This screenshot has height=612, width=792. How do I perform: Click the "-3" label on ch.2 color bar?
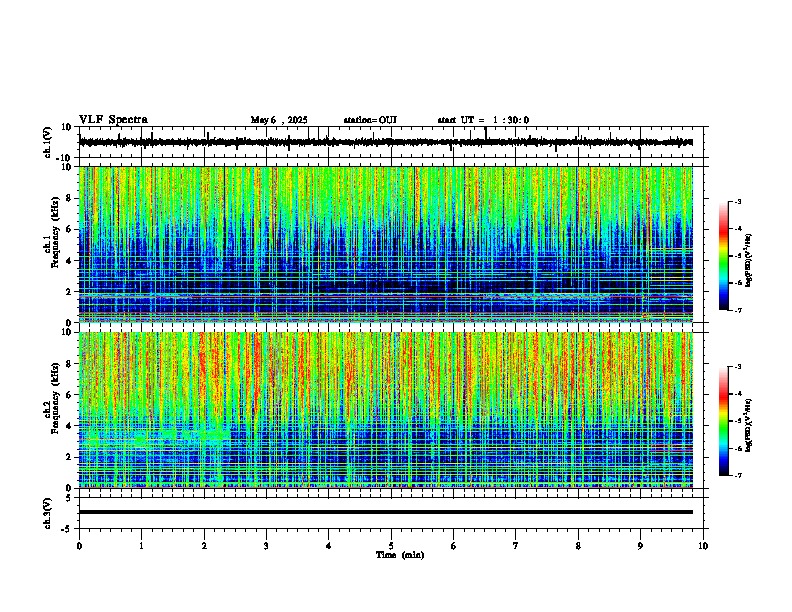pyautogui.click(x=738, y=367)
